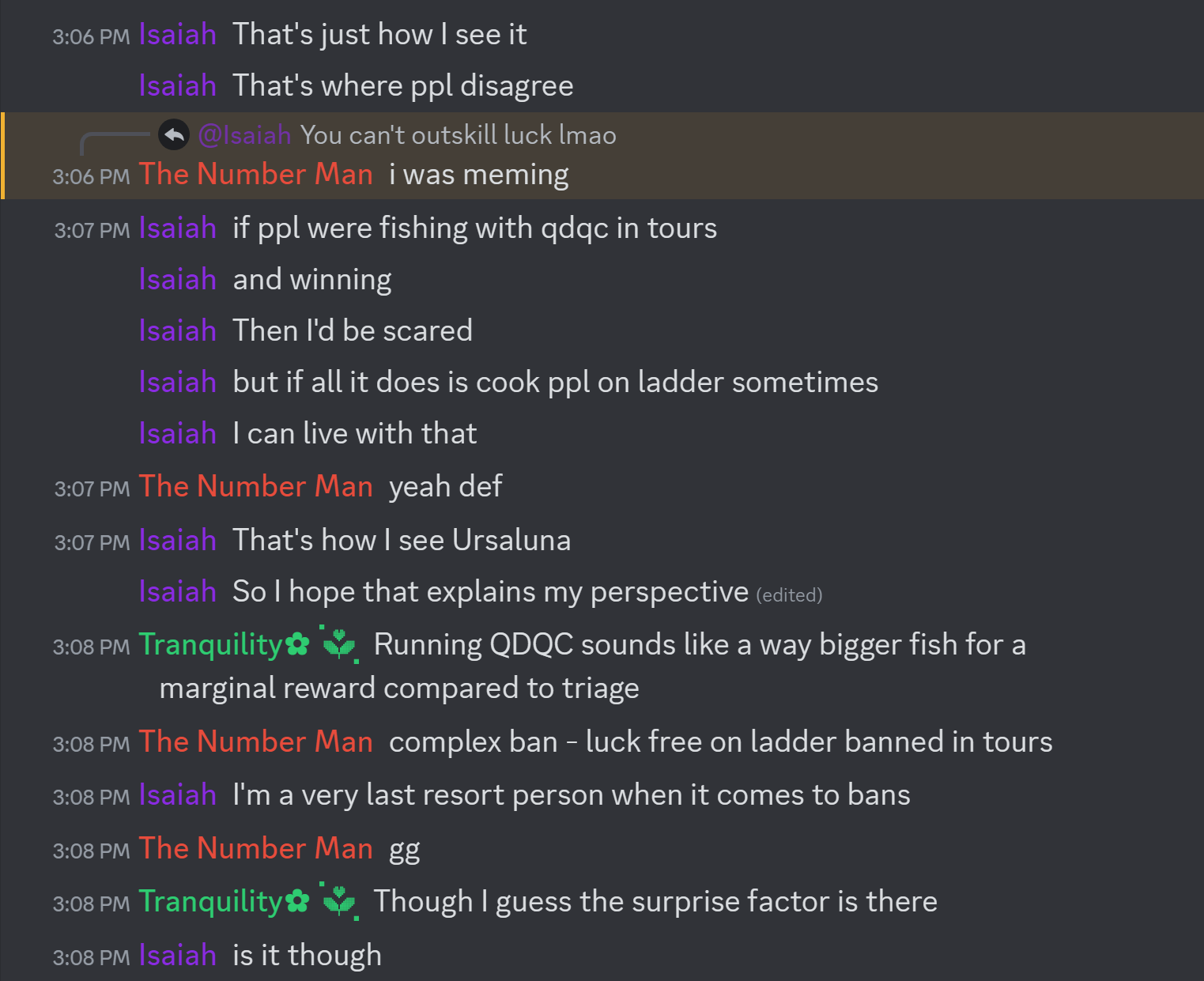Click the message 'That's where ppl disagree'
The width and height of the screenshot is (1204, 981).
tap(403, 86)
